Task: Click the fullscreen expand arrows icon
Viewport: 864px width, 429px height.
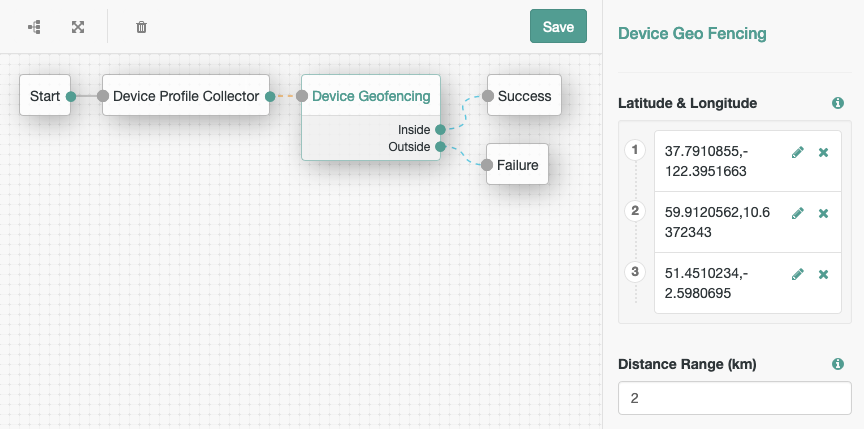Action: 78,26
